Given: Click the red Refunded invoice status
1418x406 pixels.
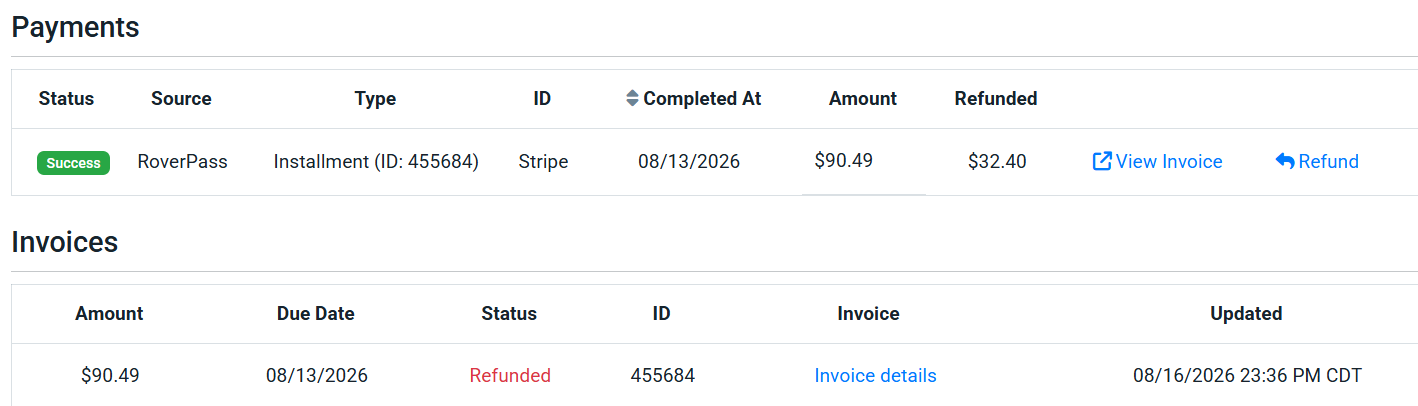Looking at the screenshot, I should point(510,376).
